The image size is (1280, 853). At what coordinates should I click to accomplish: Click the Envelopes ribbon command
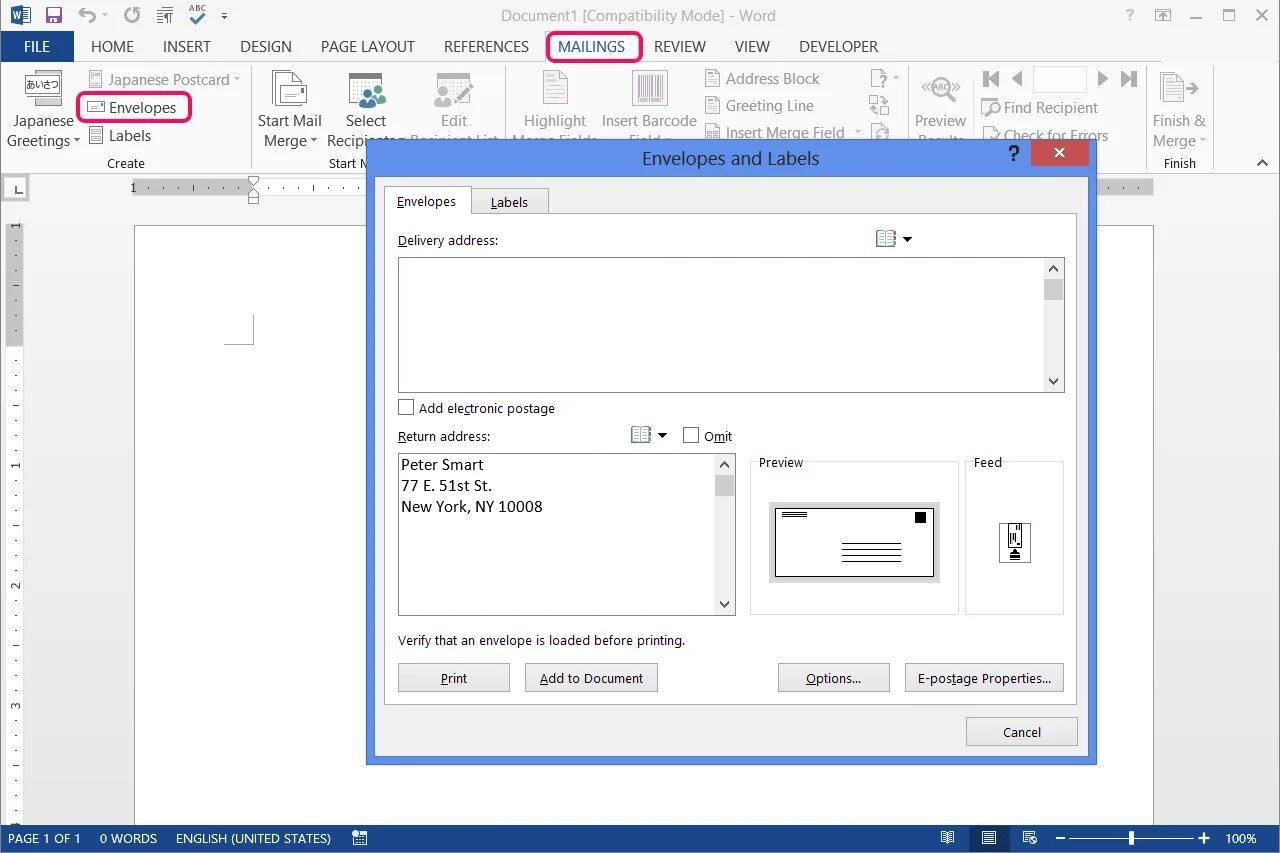click(x=133, y=107)
